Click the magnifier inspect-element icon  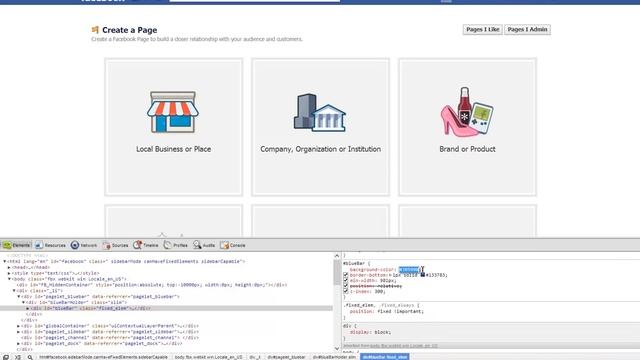(x=30, y=357)
